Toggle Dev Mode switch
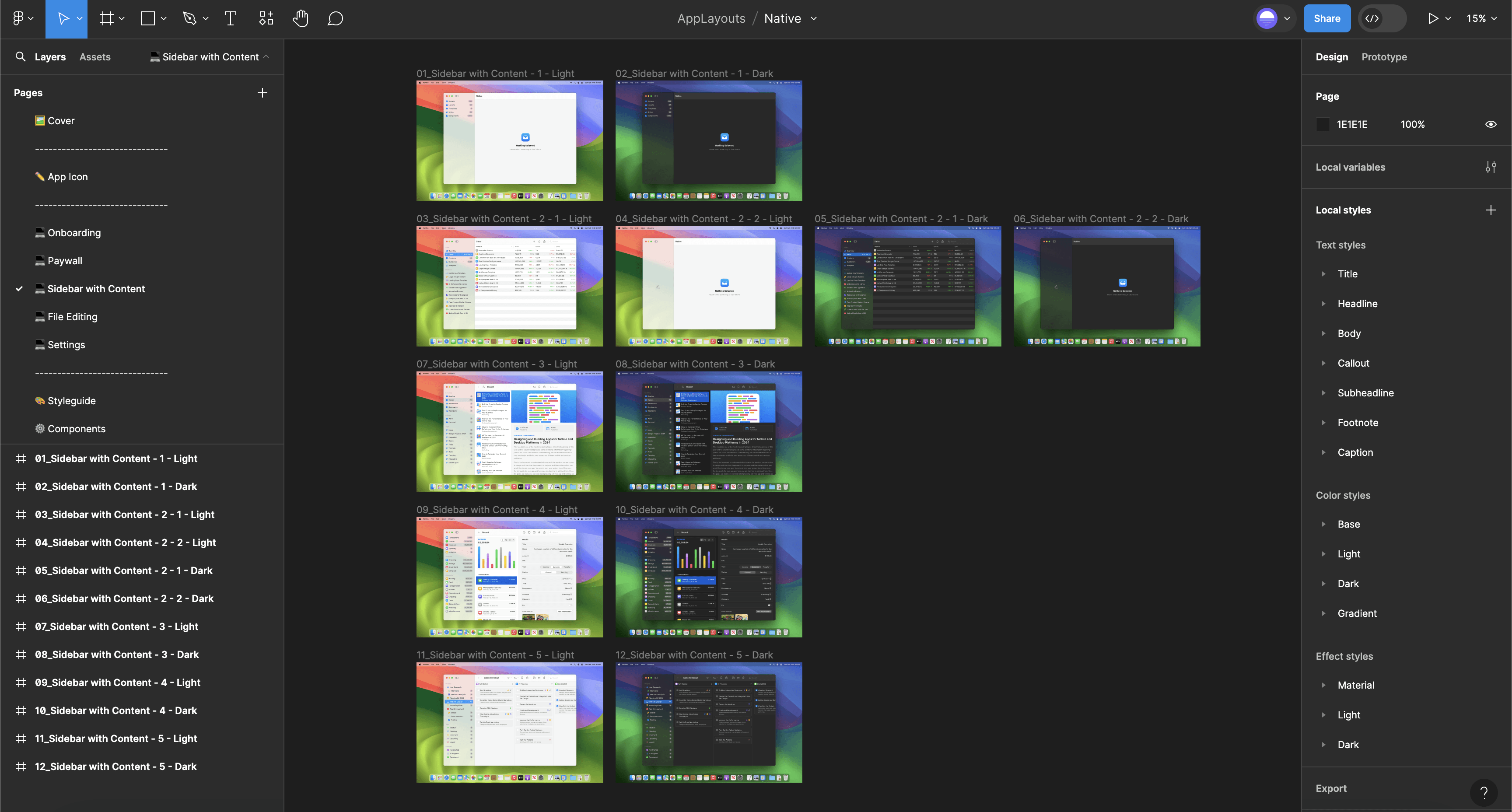Image resolution: width=1512 pixels, height=812 pixels. (1383, 19)
